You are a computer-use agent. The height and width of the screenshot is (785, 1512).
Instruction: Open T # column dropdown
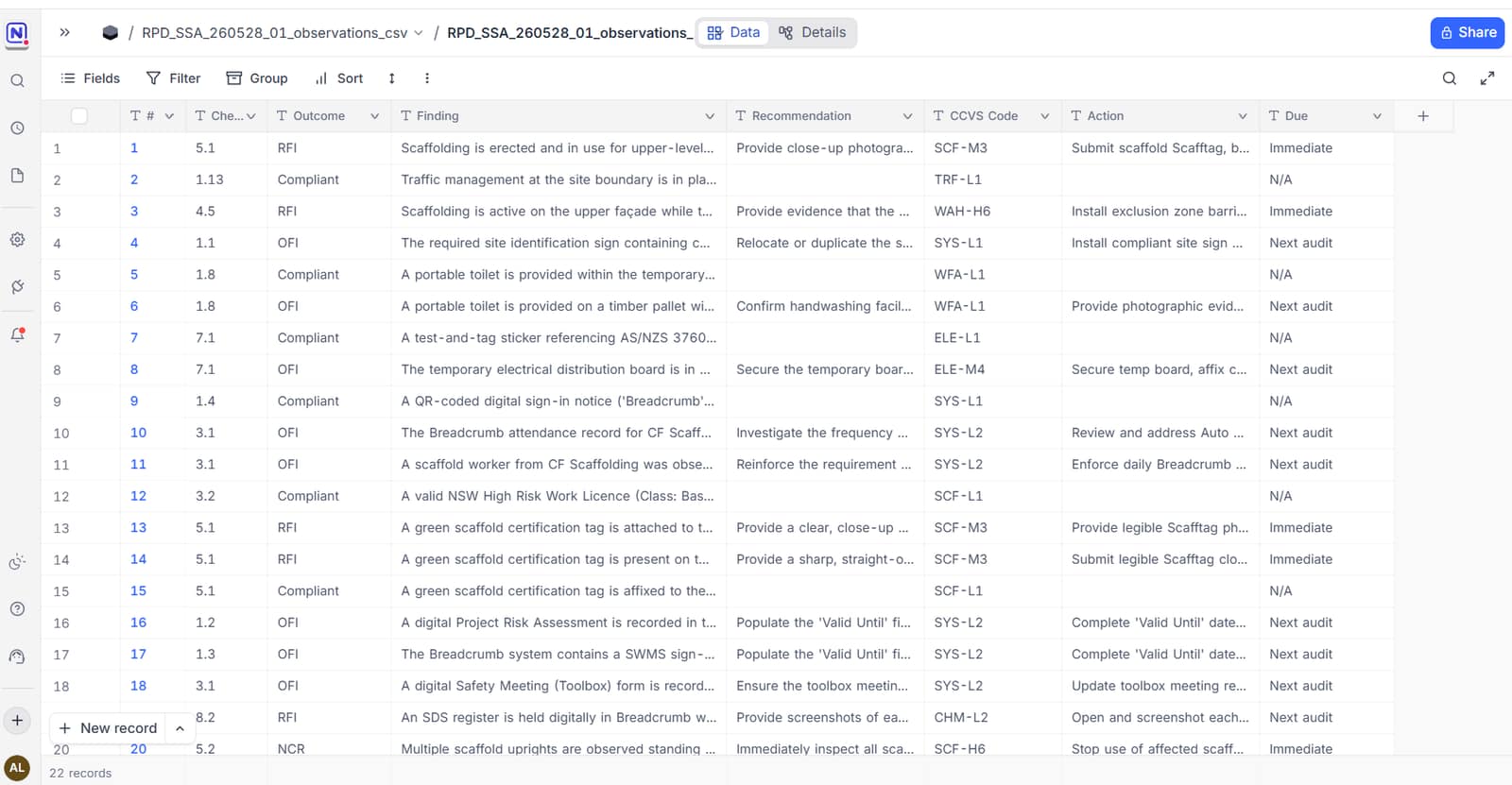pos(169,116)
